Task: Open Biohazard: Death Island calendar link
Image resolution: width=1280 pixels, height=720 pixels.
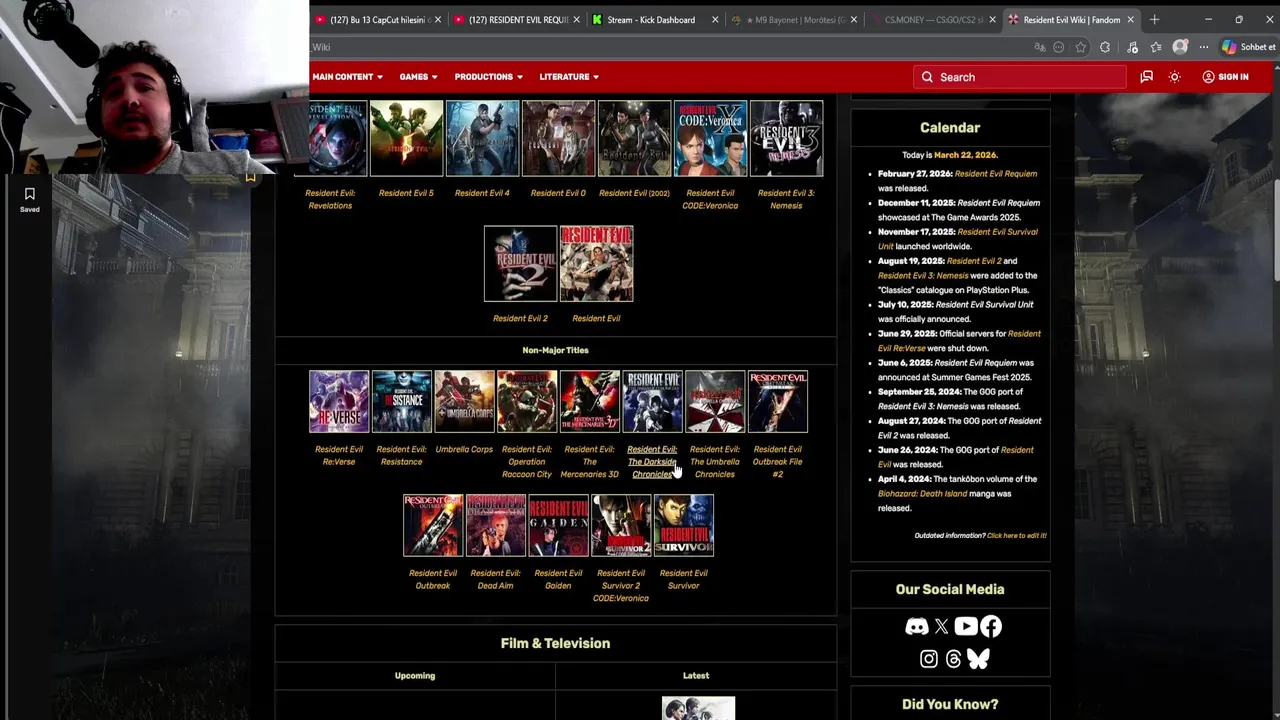Action: tap(922, 493)
